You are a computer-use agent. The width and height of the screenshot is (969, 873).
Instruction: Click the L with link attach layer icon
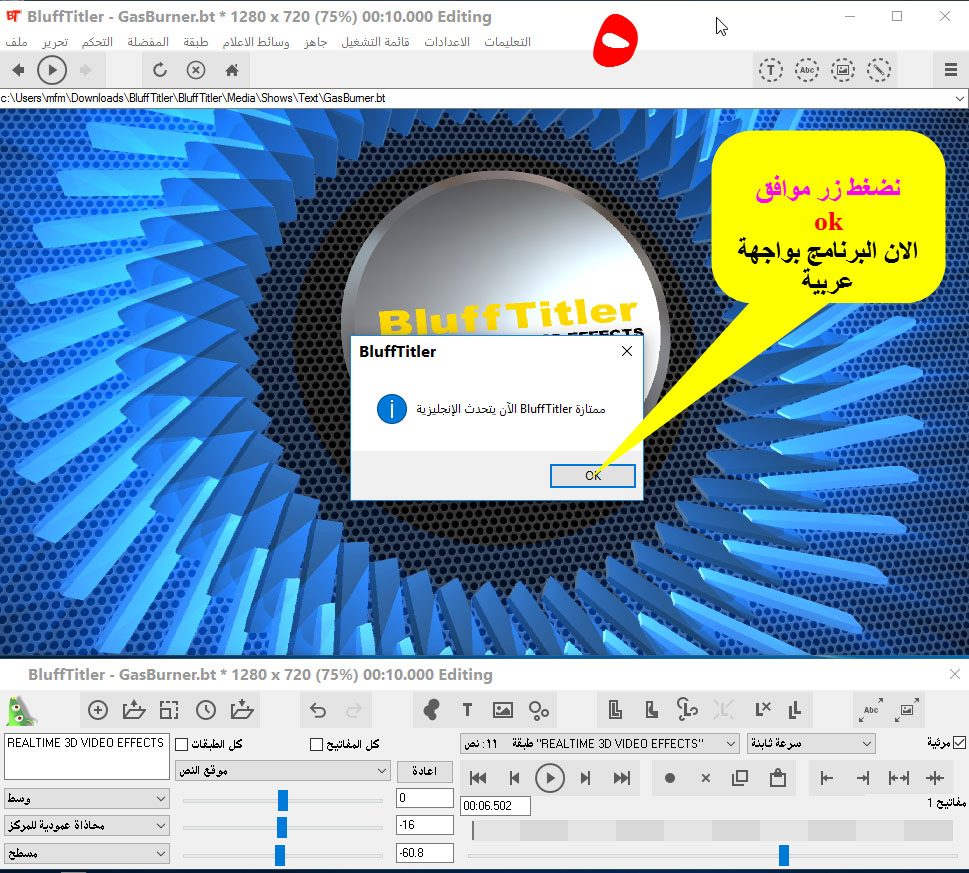[x=687, y=711]
